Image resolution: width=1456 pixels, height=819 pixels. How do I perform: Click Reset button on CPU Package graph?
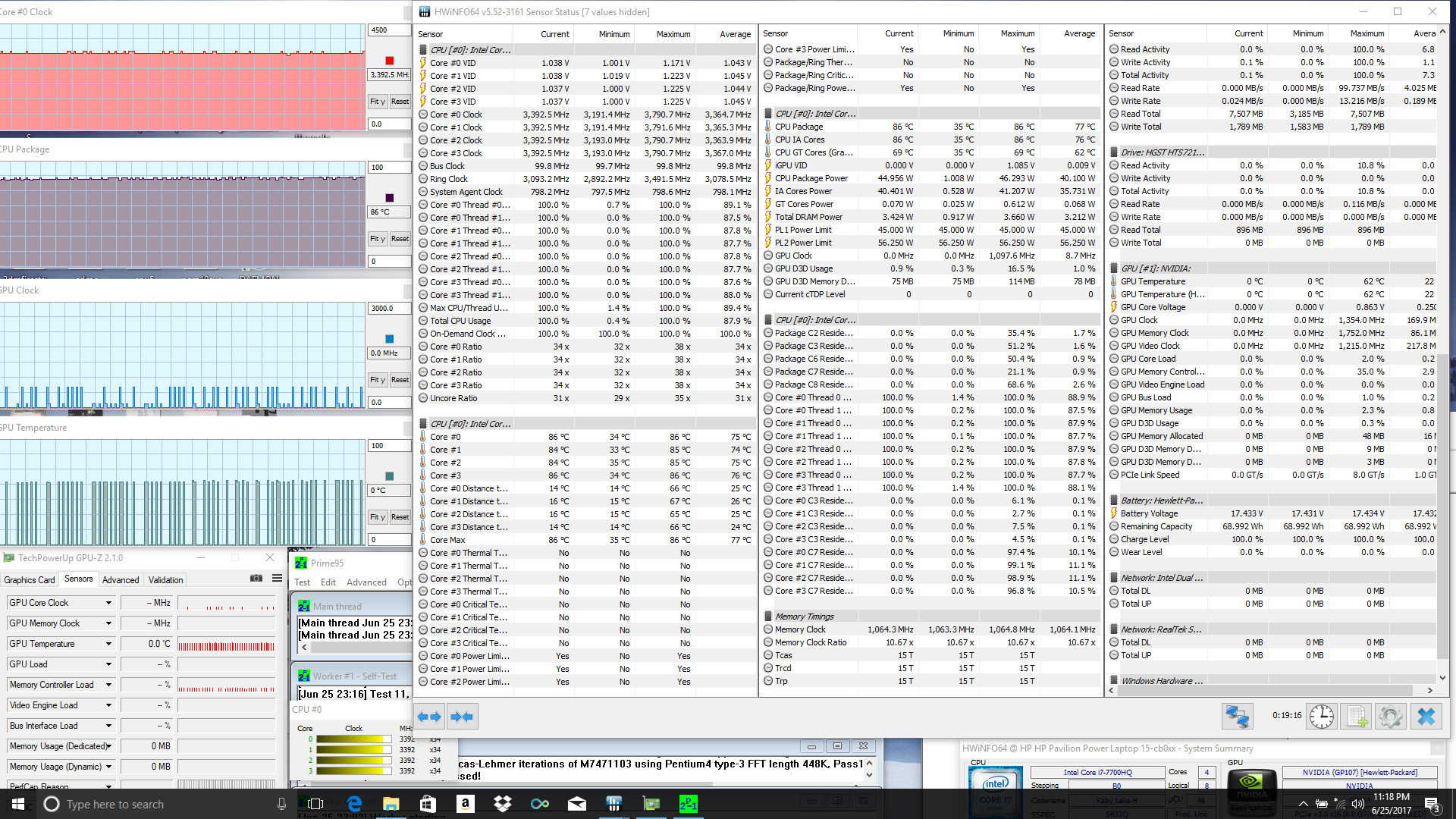(x=400, y=239)
